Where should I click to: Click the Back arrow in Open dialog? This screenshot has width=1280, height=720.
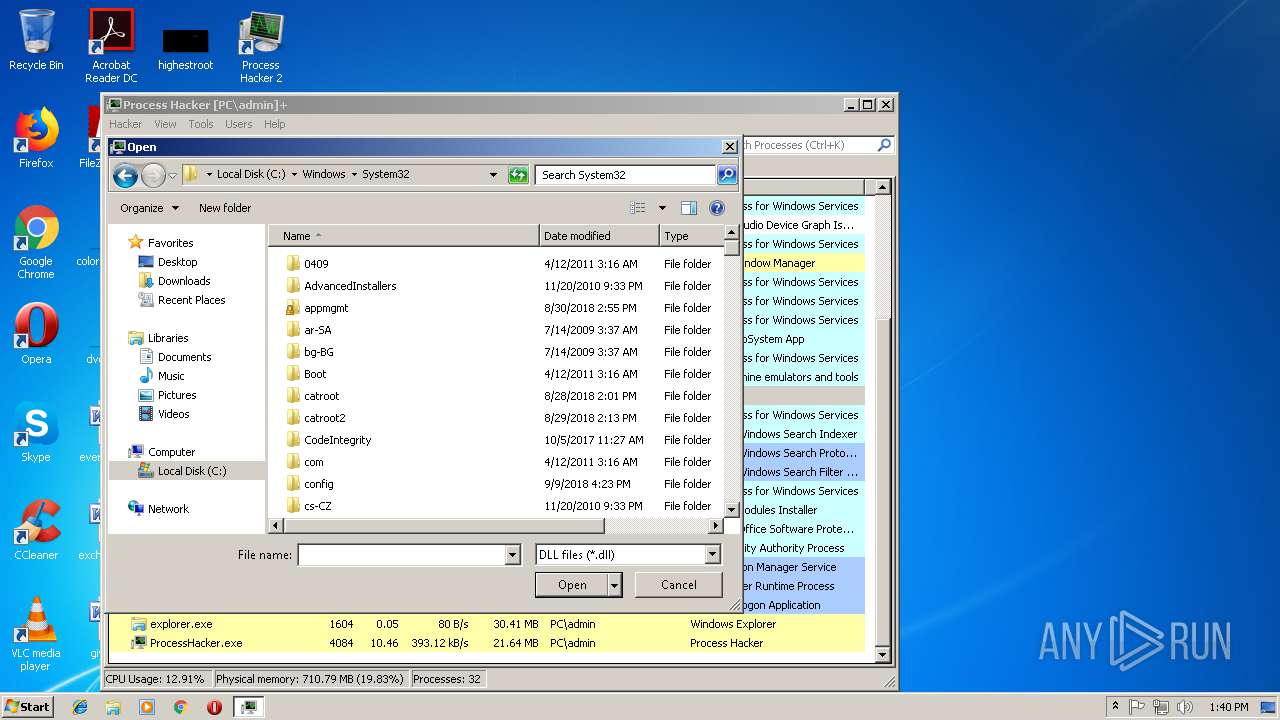coord(125,176)
